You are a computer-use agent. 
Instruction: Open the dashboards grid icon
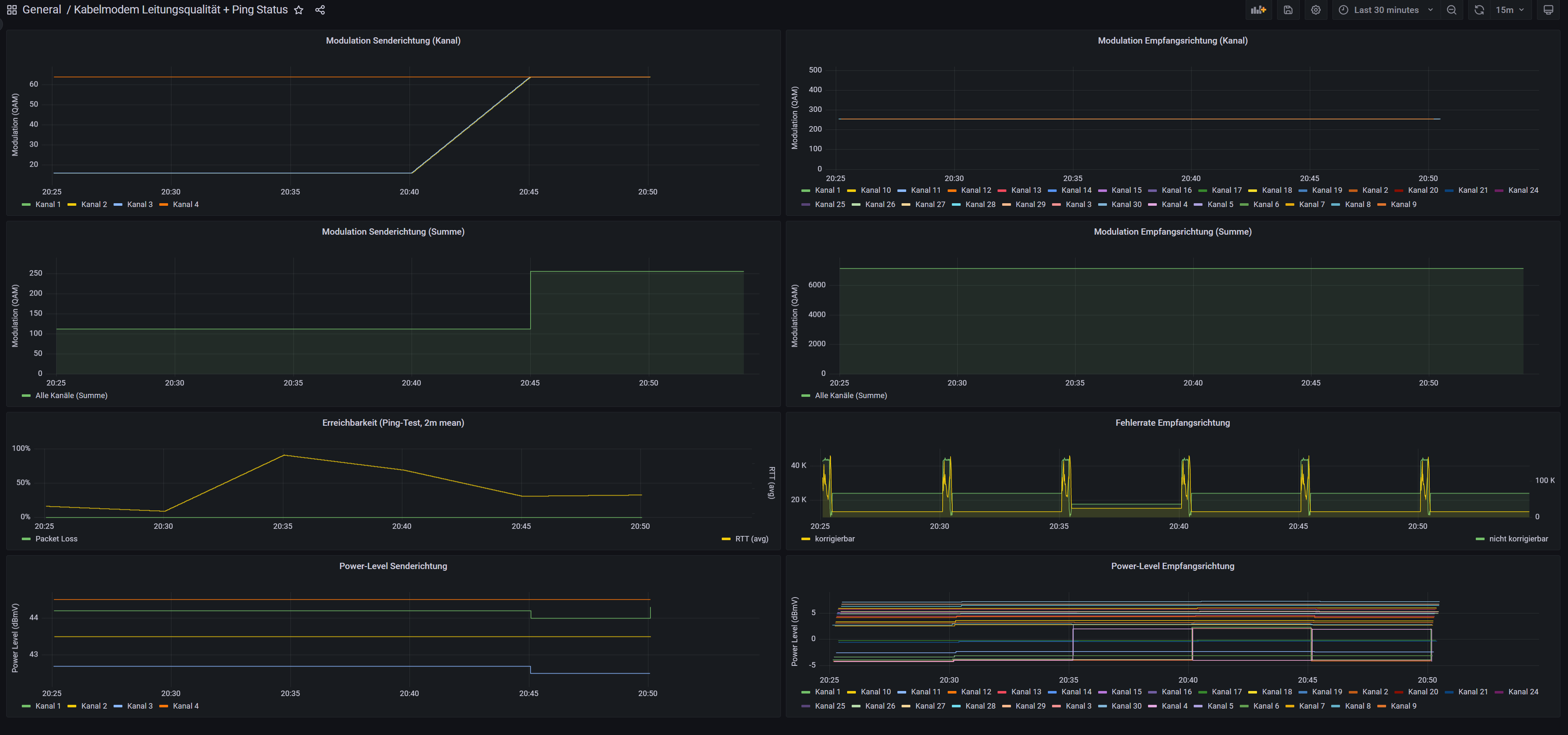(x=12, y=10)
